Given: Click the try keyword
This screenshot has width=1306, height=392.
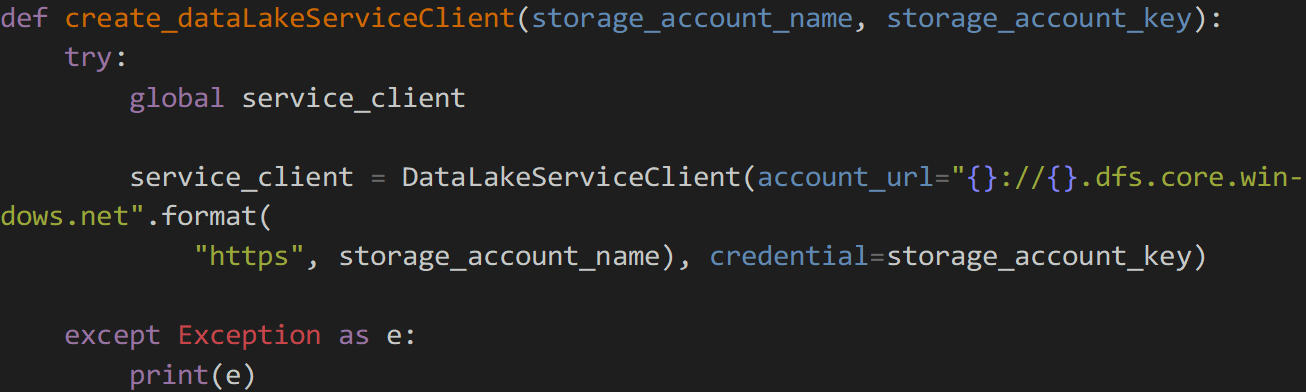Looking at the screenshot, I should [x=89, y=59].
